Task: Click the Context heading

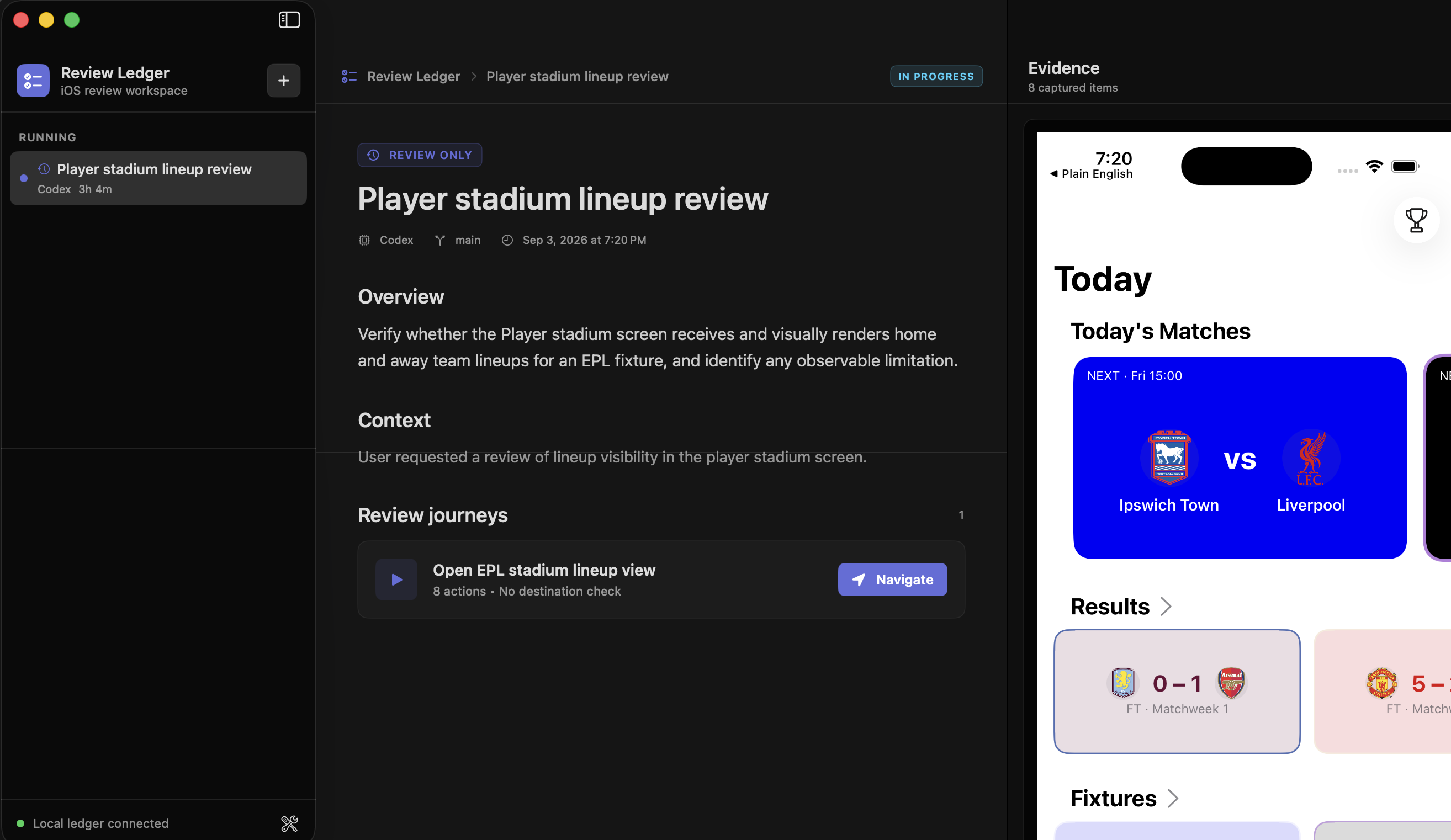Action: click(x=394, y=421)
